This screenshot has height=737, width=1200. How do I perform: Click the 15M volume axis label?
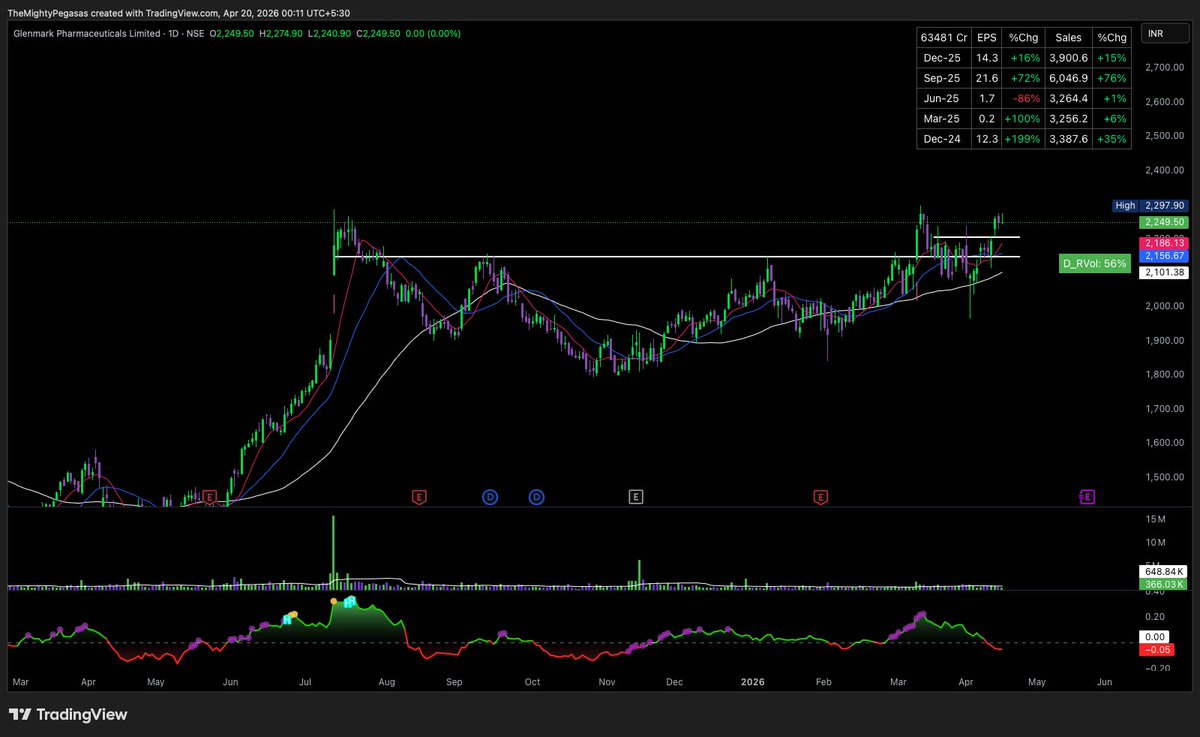[1156, 519]
